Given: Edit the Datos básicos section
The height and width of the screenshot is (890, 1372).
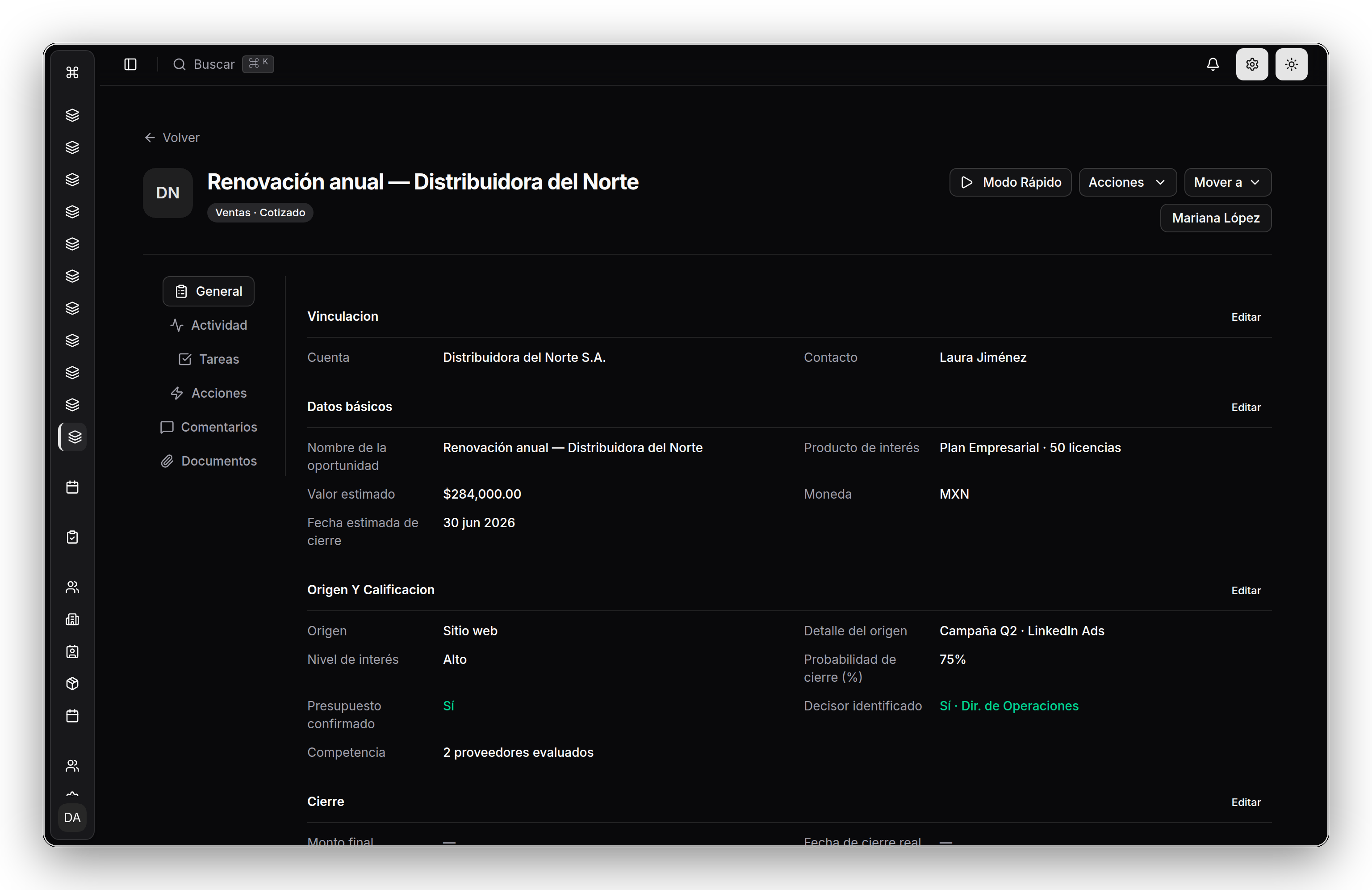Looking at the screenshot, I should [1245, 407].
